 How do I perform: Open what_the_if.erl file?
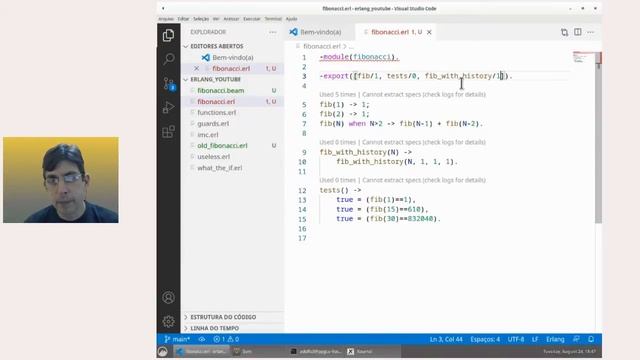[x=220, y=168]
